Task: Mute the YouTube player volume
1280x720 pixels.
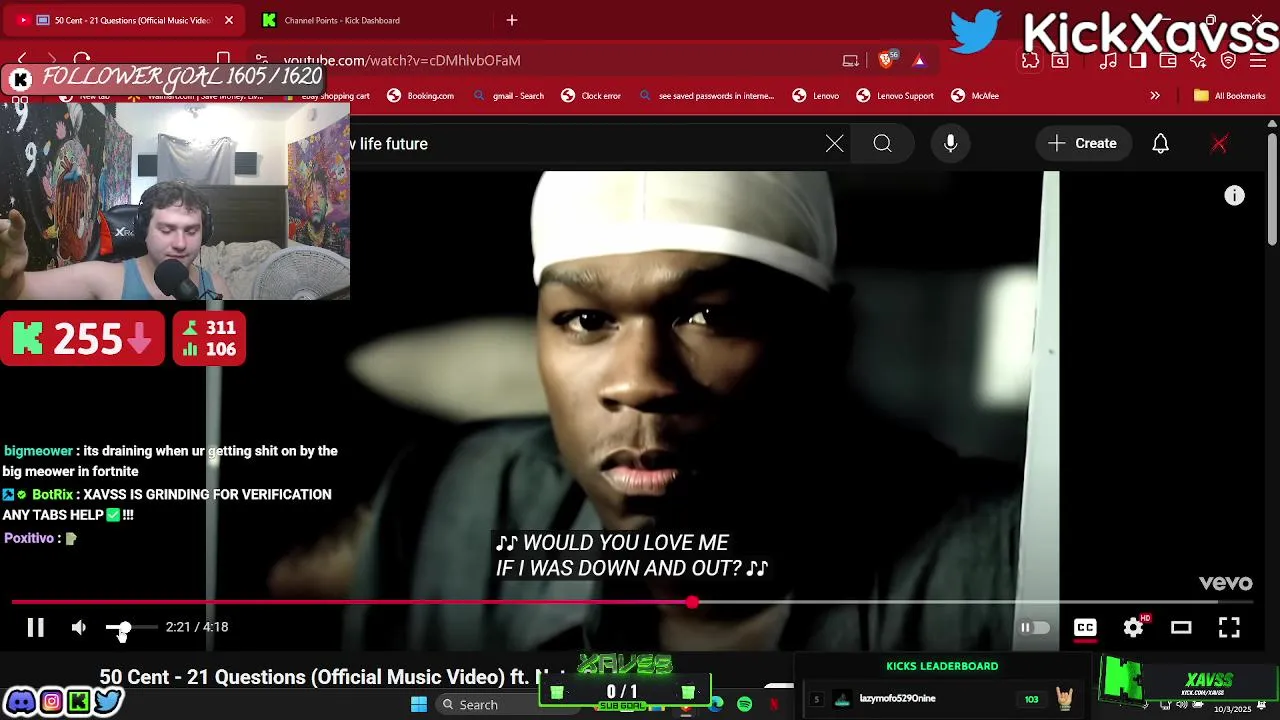Action: pos(79,627)
